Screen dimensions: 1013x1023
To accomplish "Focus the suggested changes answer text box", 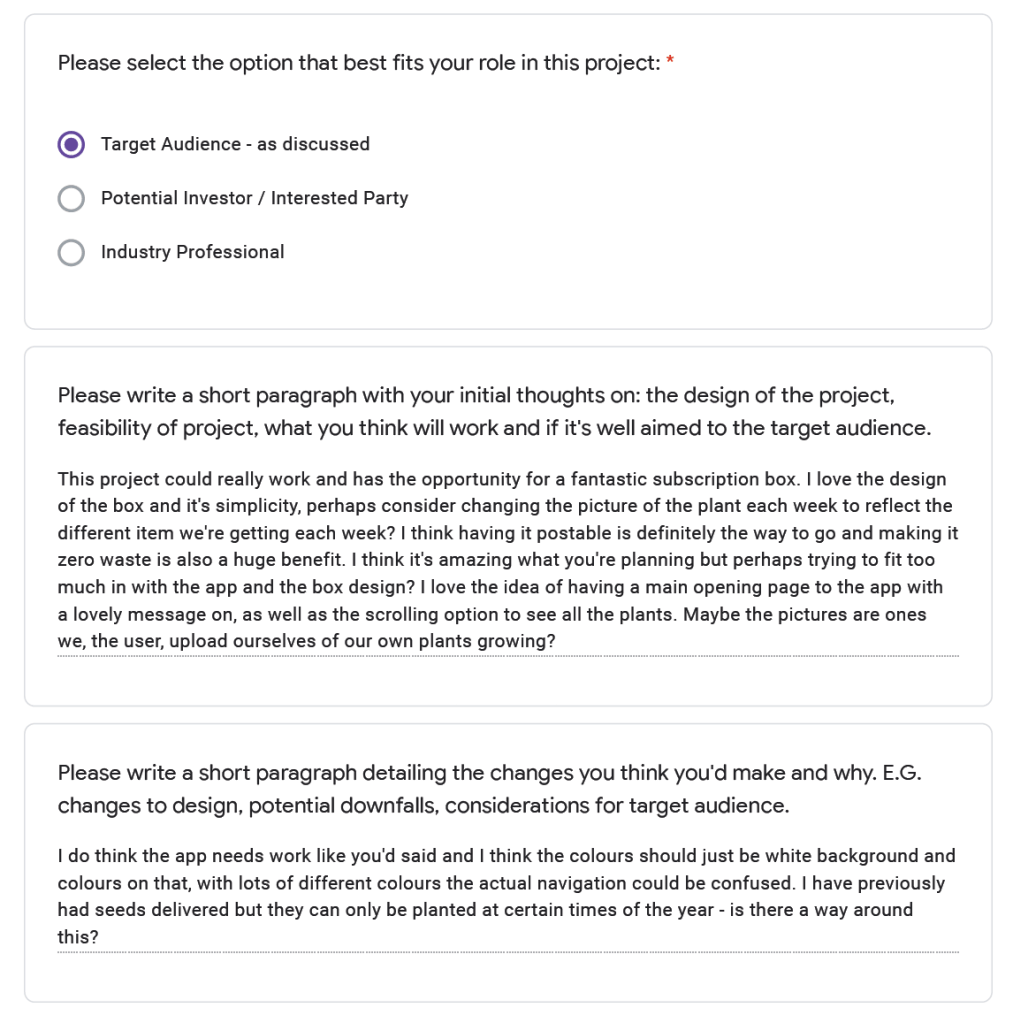I will pos(507,897).
